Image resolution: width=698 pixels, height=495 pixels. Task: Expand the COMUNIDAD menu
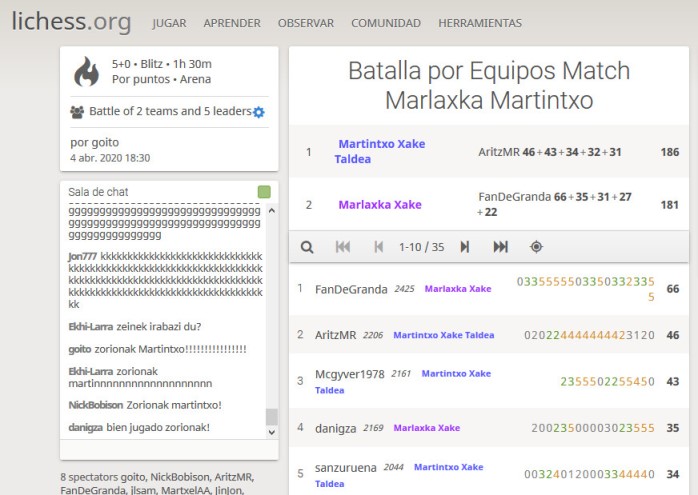[386, 23]
